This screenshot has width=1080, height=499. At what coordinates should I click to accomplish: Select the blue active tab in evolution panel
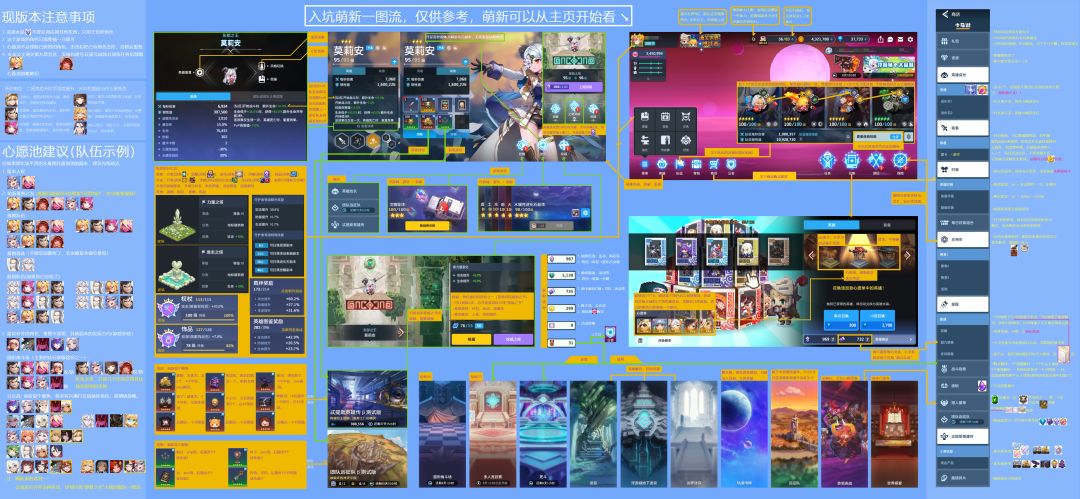click(193, 96)
